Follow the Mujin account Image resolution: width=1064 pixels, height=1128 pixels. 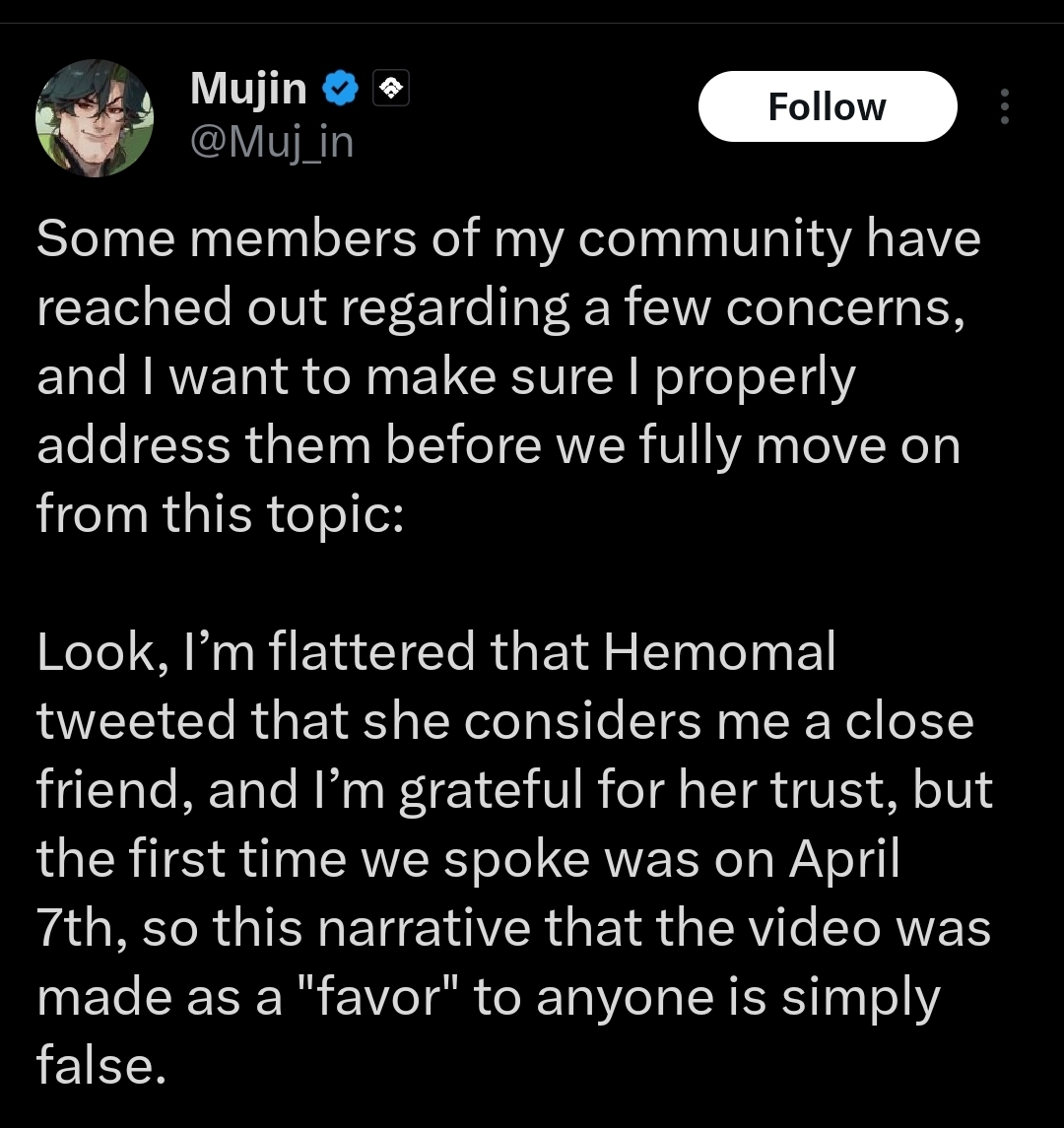click(827, 106)
